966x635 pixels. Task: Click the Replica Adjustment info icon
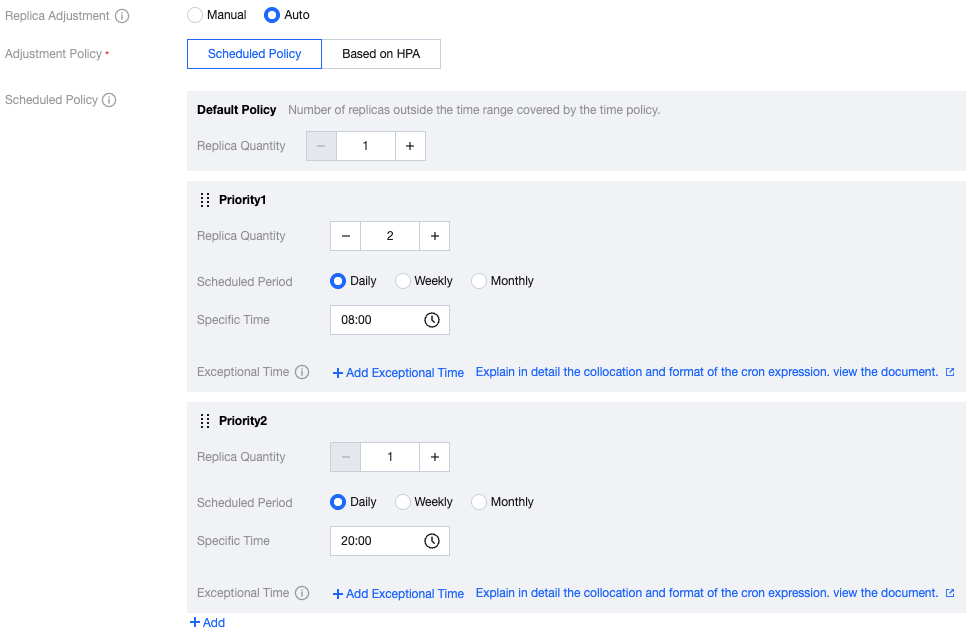pyautogui.click(x=122, y=16)
